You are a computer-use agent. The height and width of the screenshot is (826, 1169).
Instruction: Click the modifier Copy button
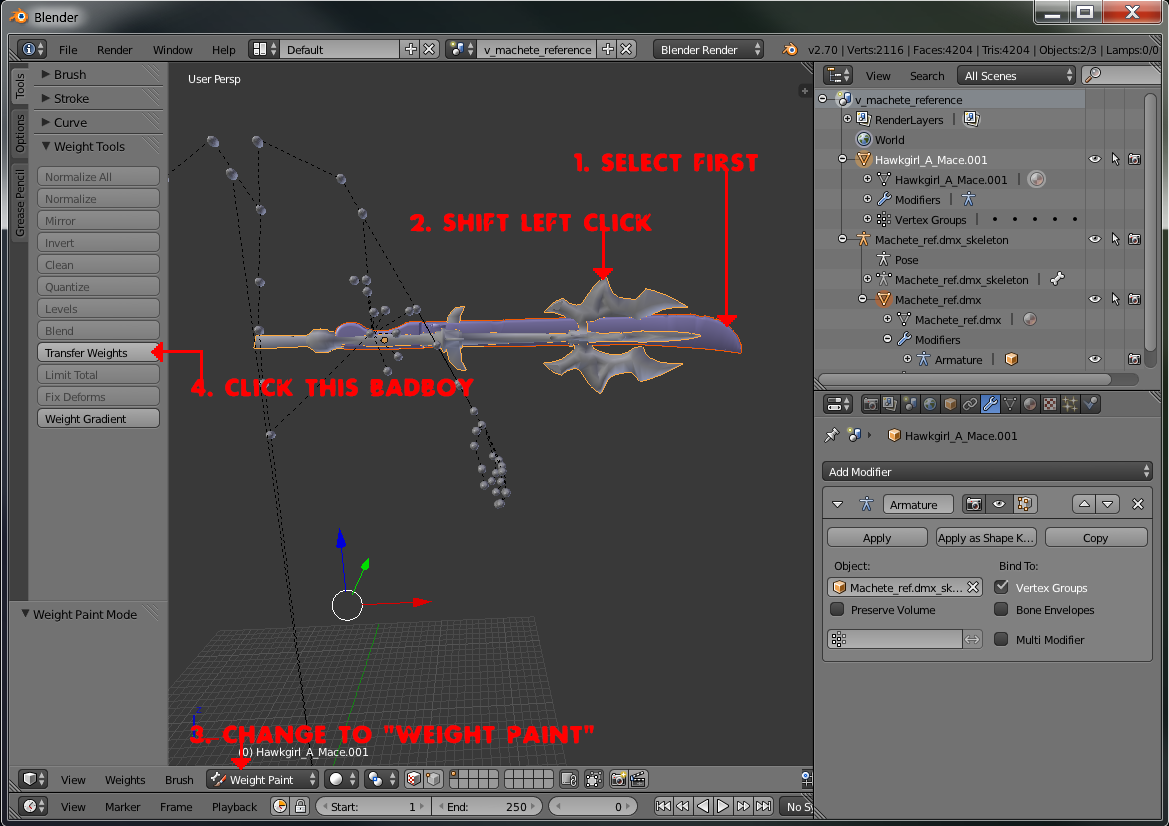pyautogui.click(x=1095, y=537)
